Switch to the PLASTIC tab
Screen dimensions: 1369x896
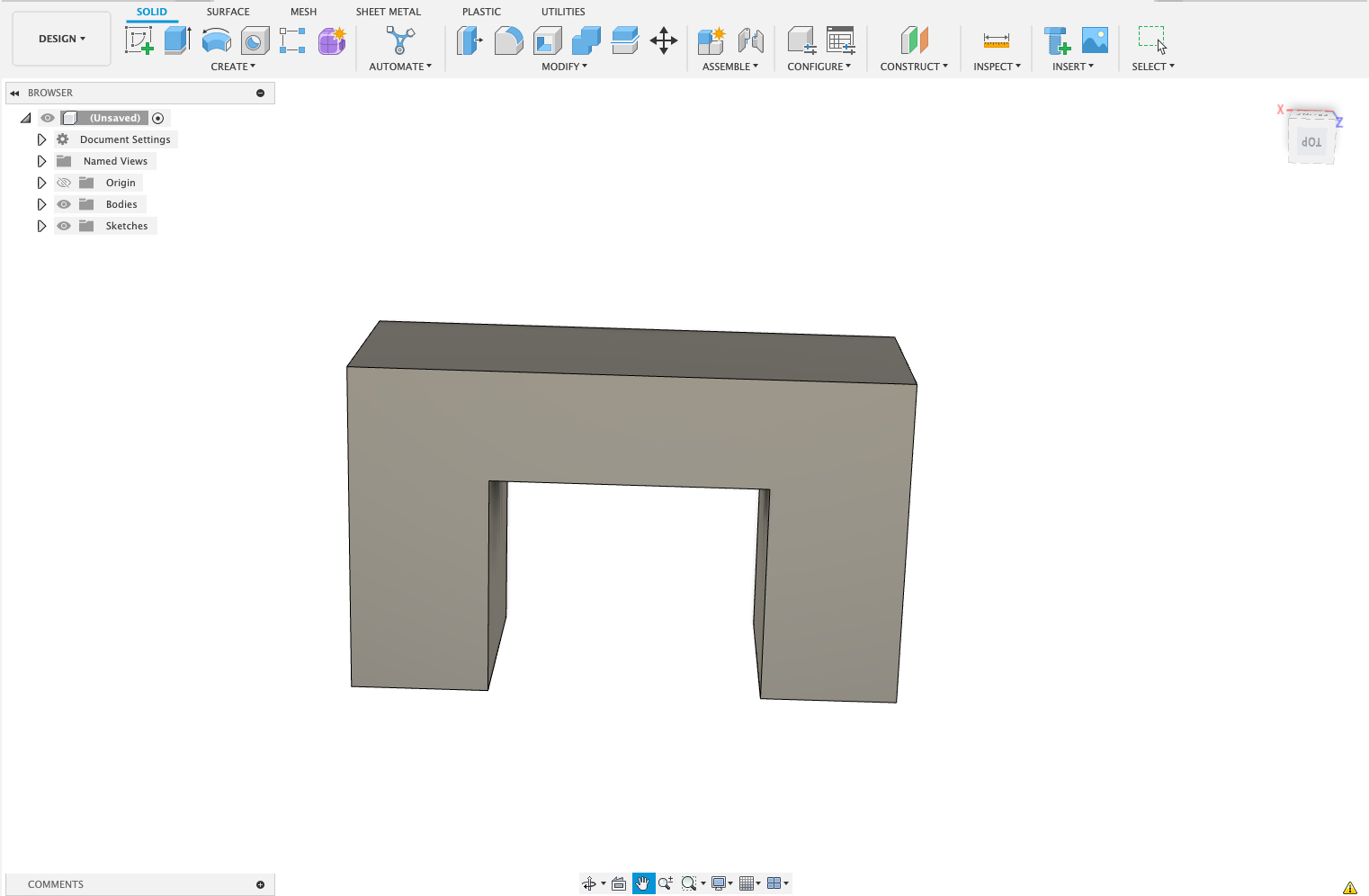481,12
